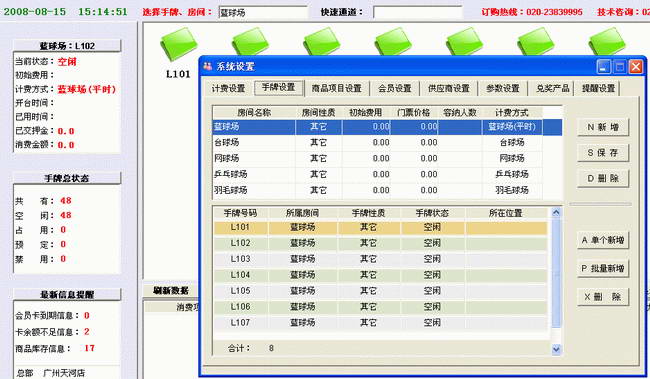Click the 系统设置 title bar icon
This screenshot has height=379, width=650.
click(208, 66)
